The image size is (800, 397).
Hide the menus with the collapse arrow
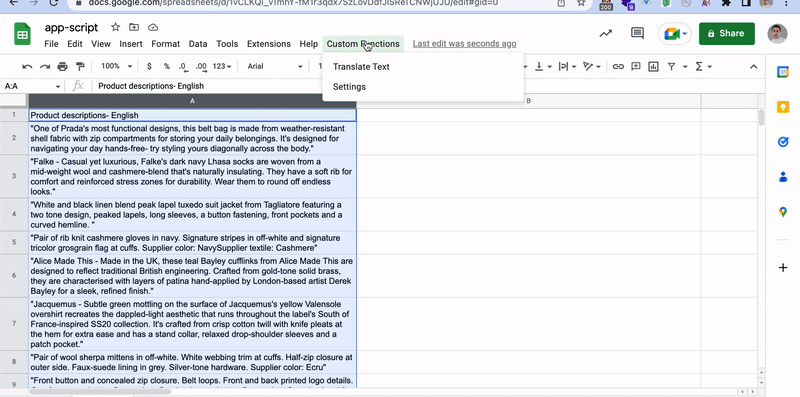[x=753, y=66]
